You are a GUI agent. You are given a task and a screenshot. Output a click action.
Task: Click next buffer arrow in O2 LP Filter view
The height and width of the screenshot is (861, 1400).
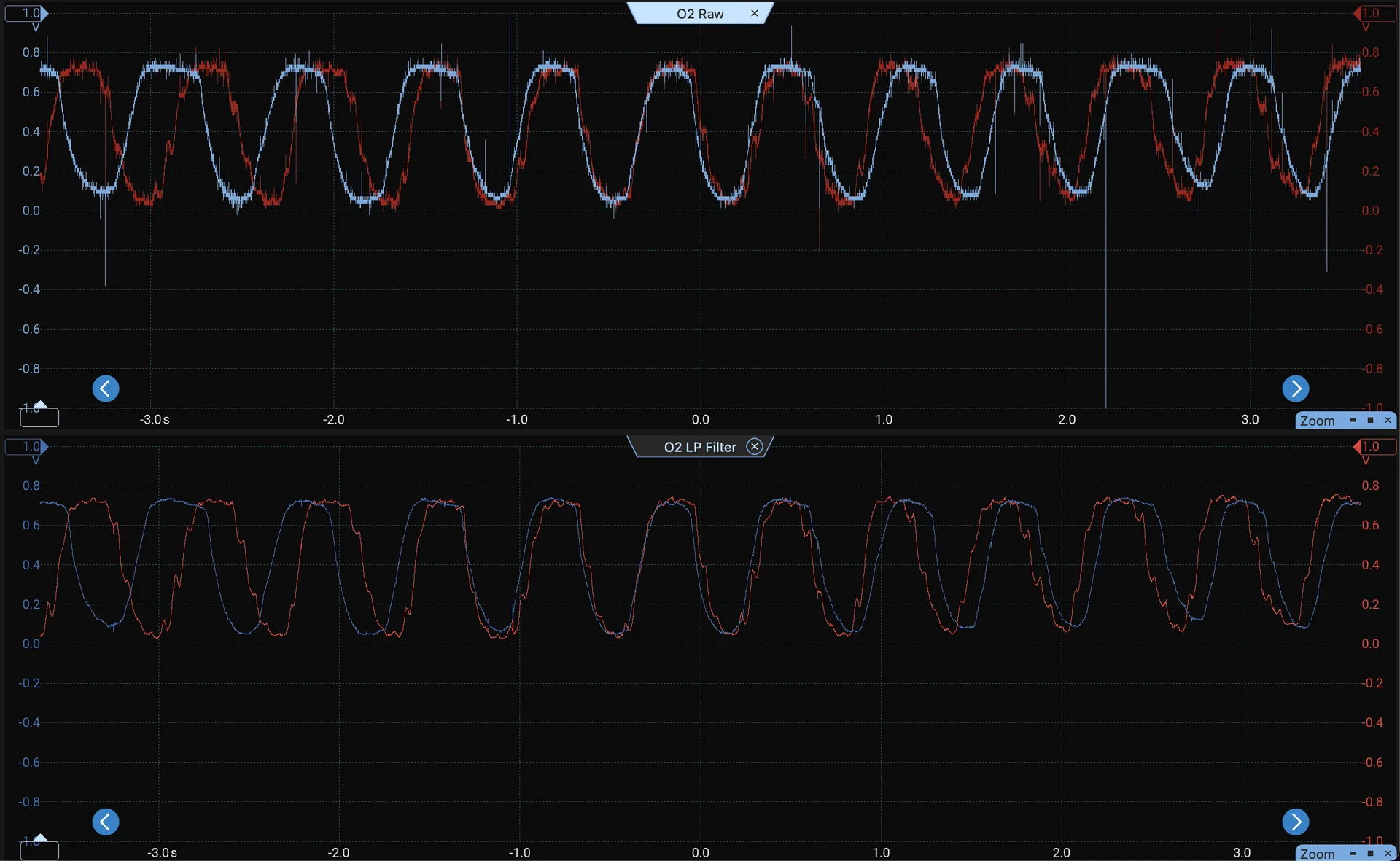pyautogui.click(x=1295, y=822)
